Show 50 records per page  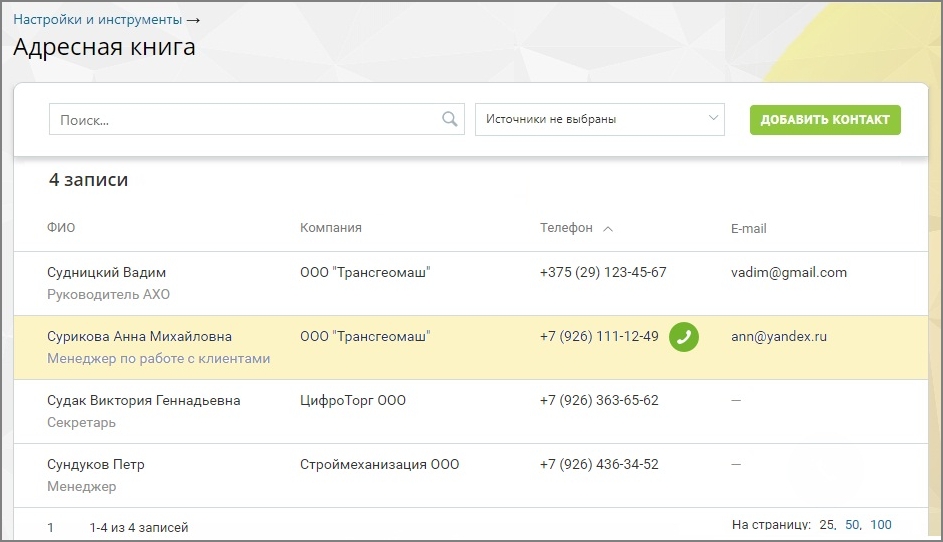tap(852, 525)
